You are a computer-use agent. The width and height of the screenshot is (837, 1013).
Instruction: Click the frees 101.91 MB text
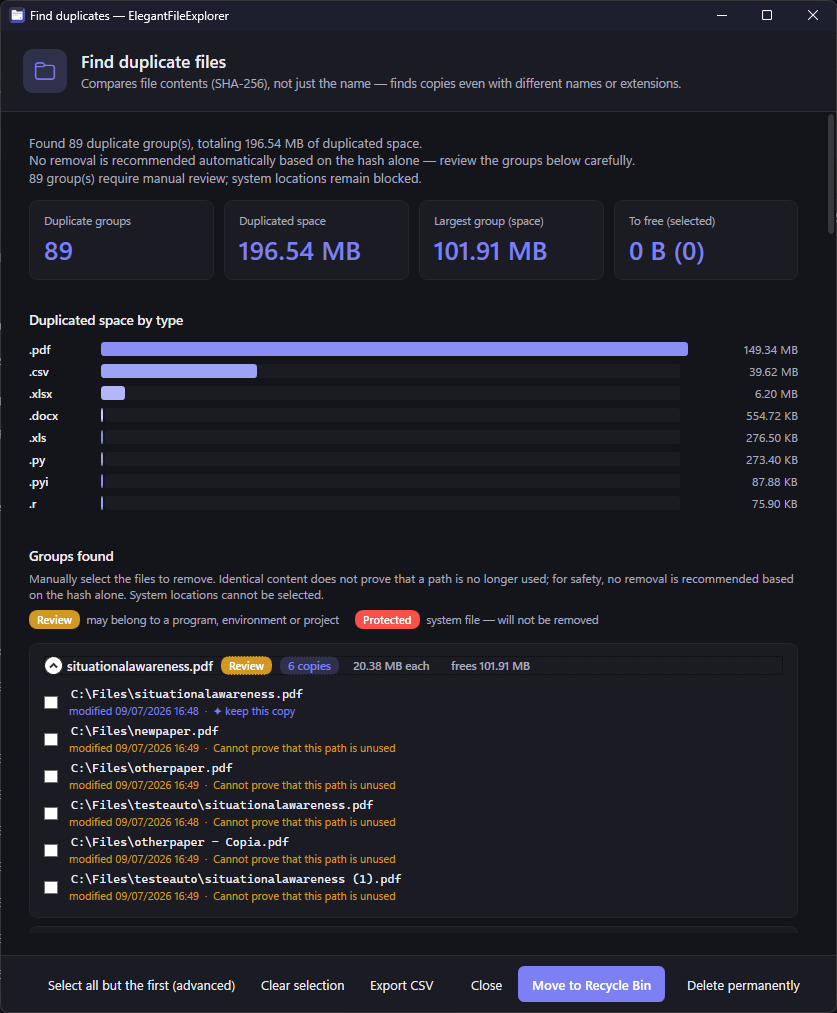490,666
